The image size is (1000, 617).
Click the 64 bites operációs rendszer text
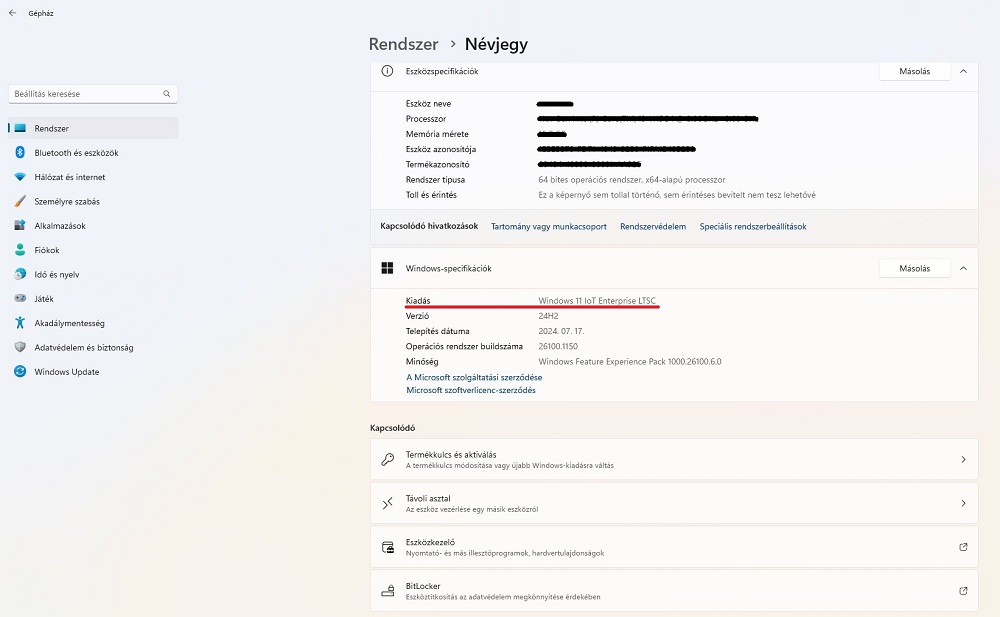coord(632,180)
